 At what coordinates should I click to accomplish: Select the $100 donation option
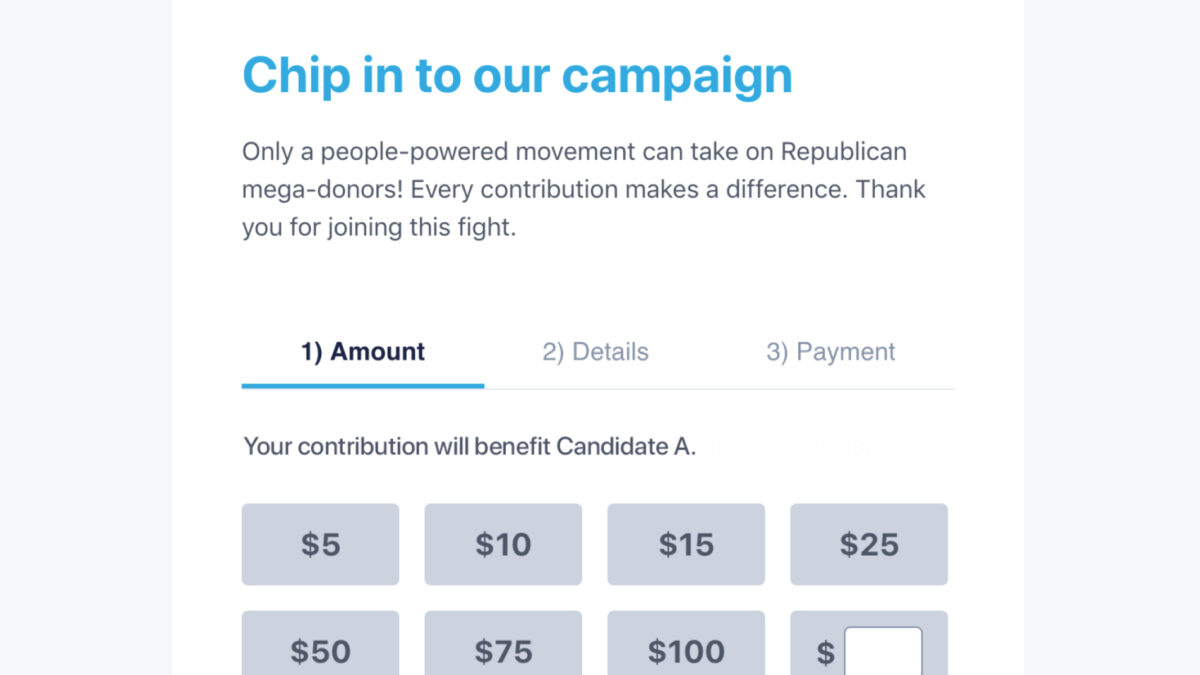point(686,650)
